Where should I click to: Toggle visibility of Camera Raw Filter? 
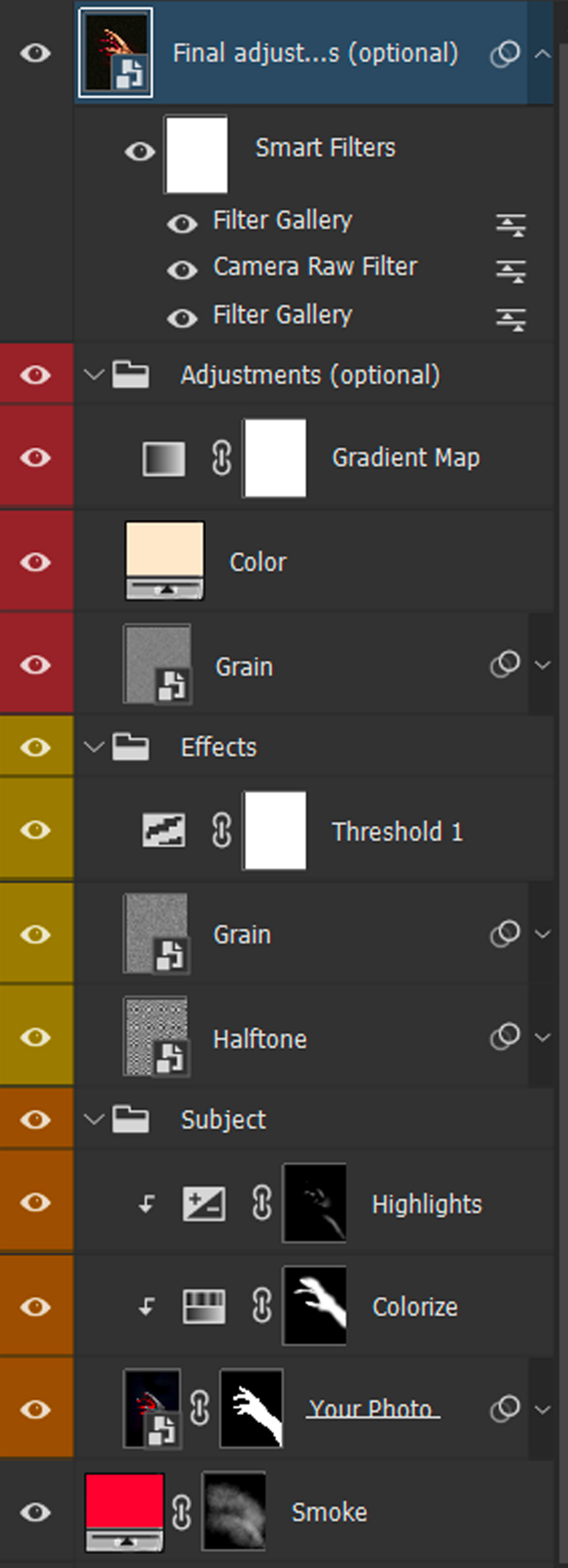182,270
